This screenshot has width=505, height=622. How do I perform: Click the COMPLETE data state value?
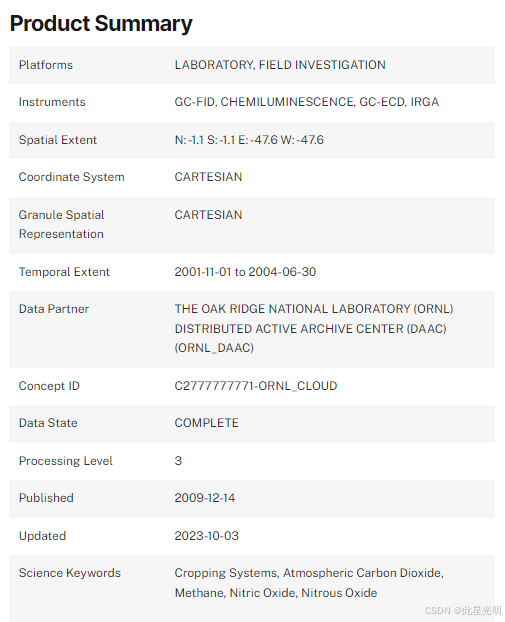pyautogui.click(x=207, y=423)
